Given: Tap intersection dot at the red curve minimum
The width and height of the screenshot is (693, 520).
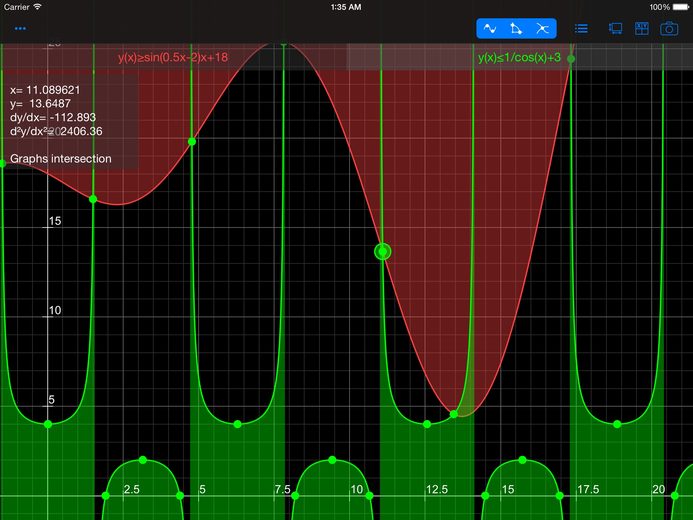Looking at the screenshot, I should pos(454,414).
